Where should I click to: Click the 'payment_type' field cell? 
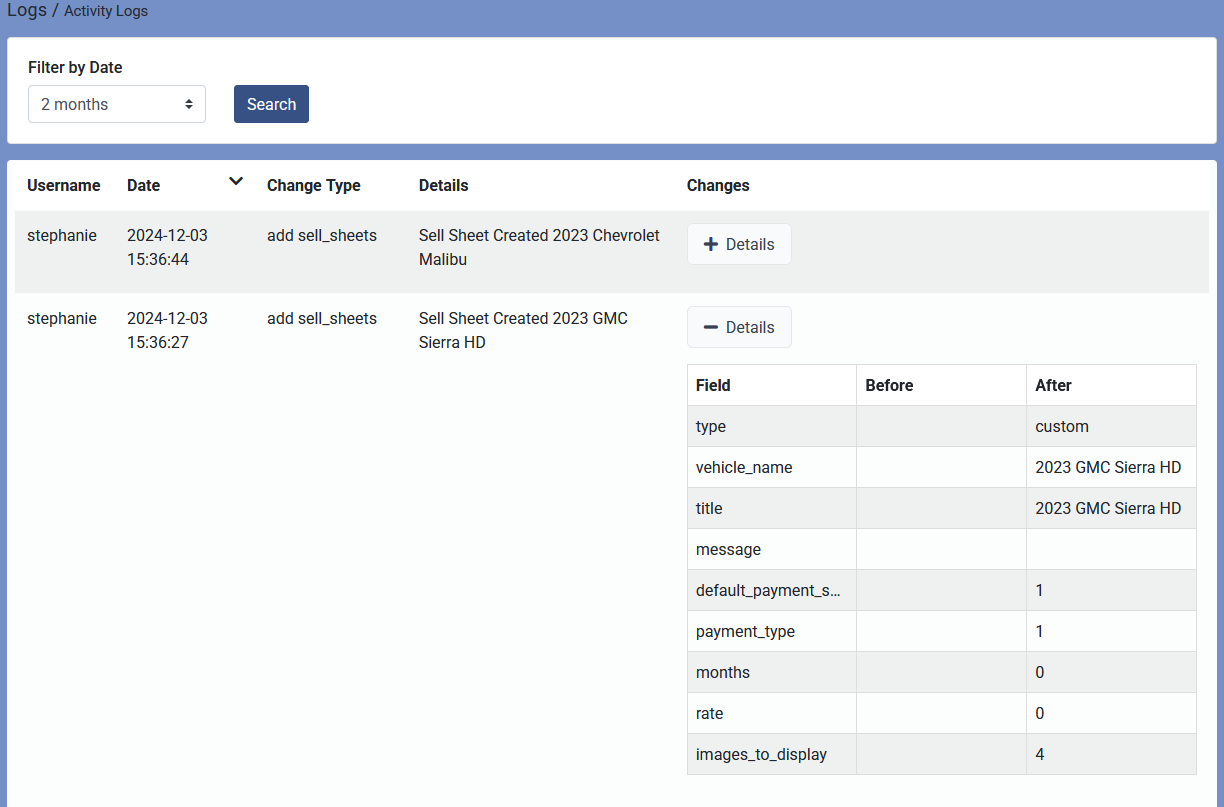[772, 631]
